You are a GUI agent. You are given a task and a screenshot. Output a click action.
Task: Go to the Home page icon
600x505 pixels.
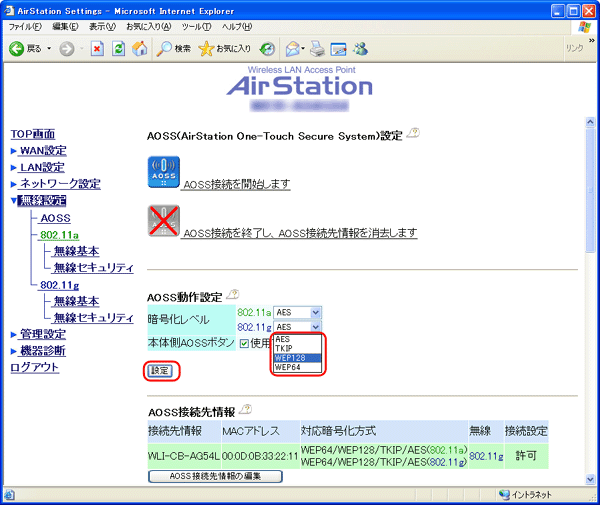(x=139, y=49)
